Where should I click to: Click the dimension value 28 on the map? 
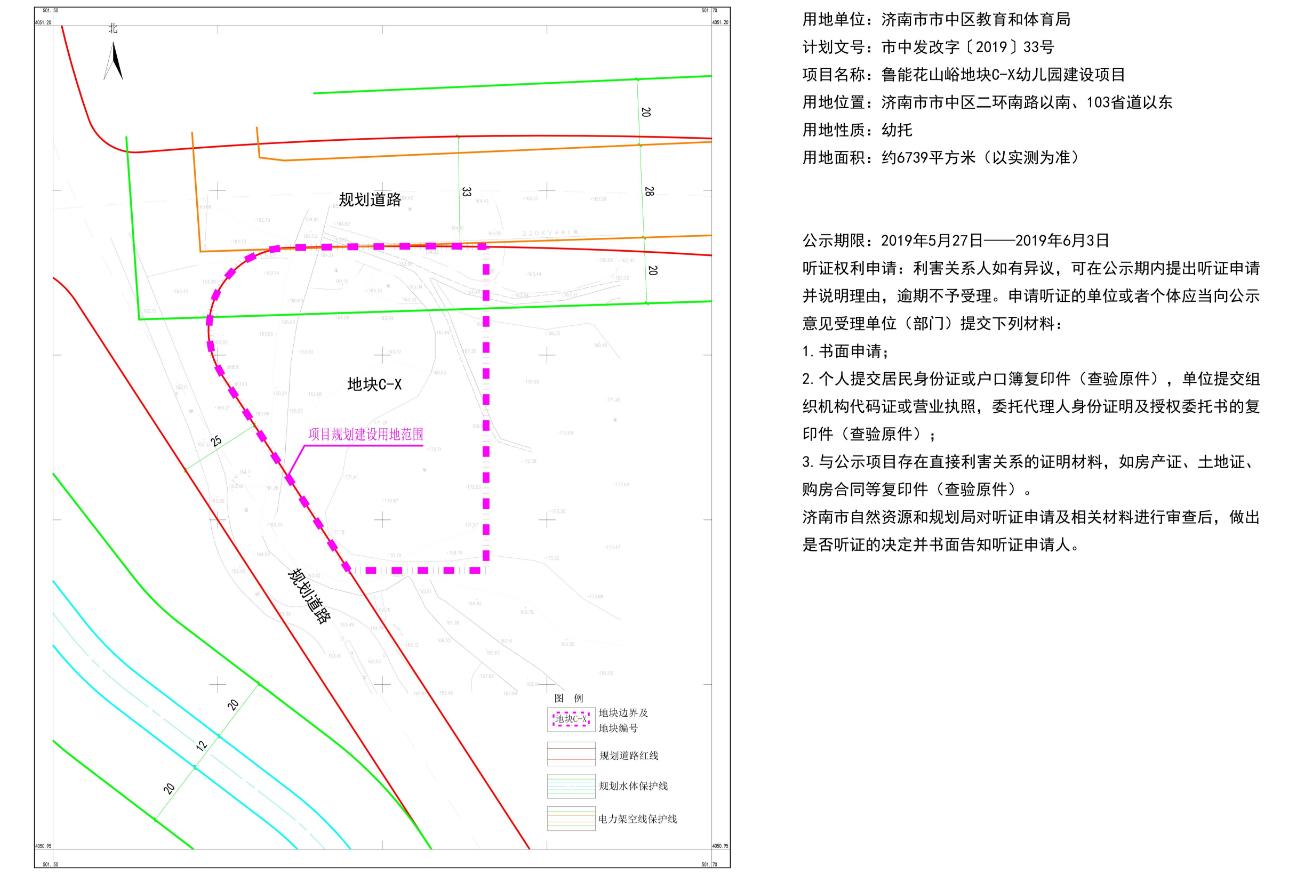click(x=648, y=191)
